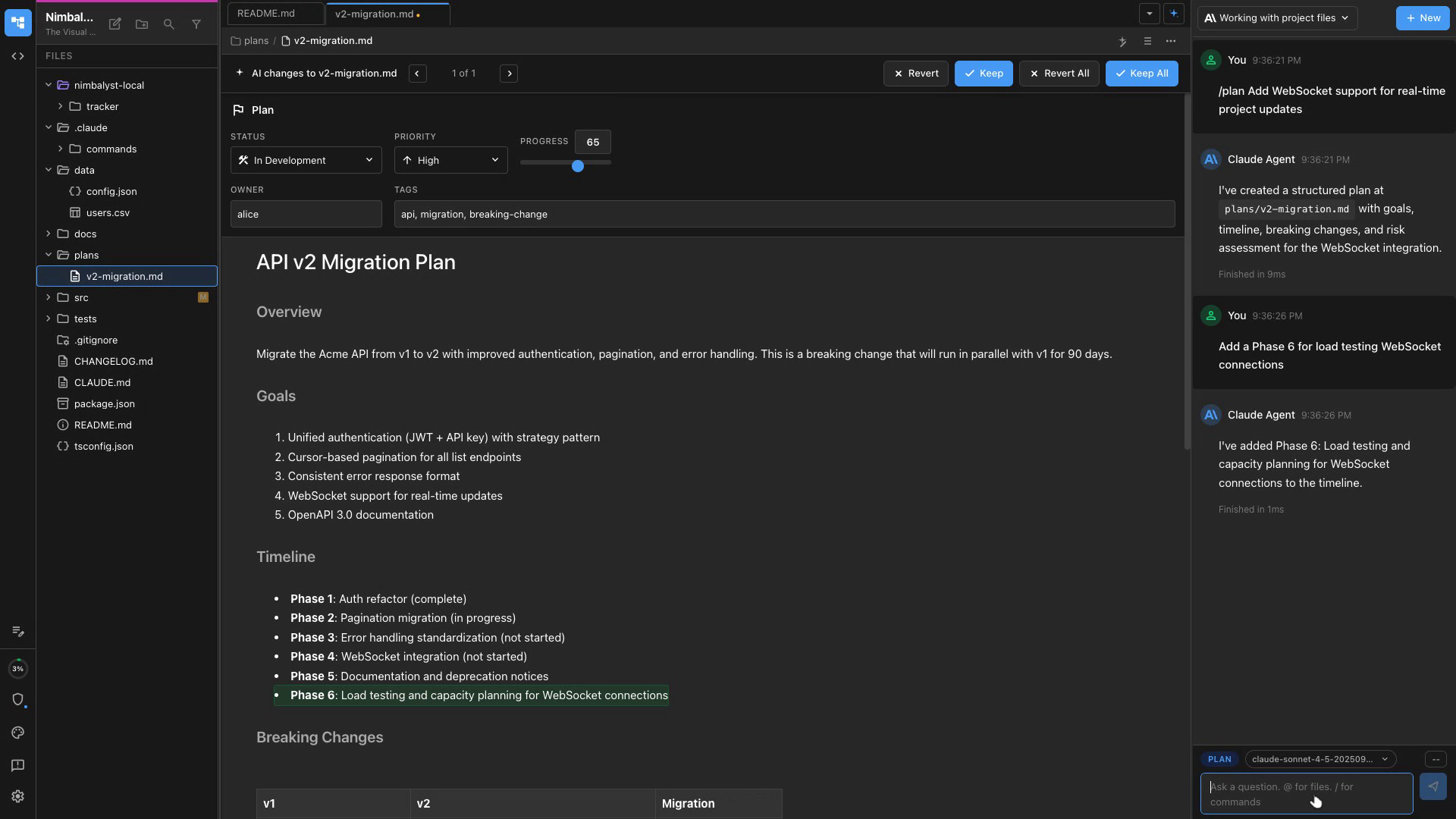Click the new file icon in sidebar header
The image size is (1456, 819).
(x=115, y=24)
